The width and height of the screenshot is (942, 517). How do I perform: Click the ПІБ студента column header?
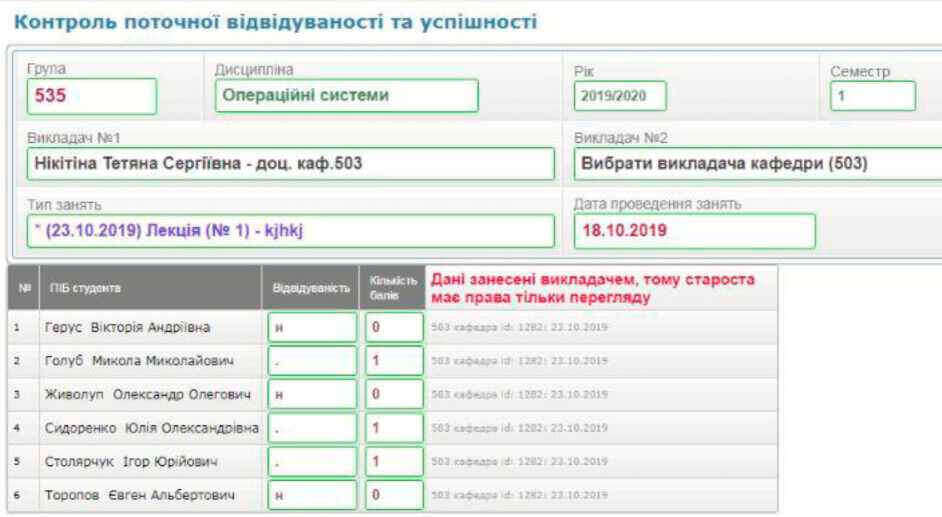pos(150,288)
